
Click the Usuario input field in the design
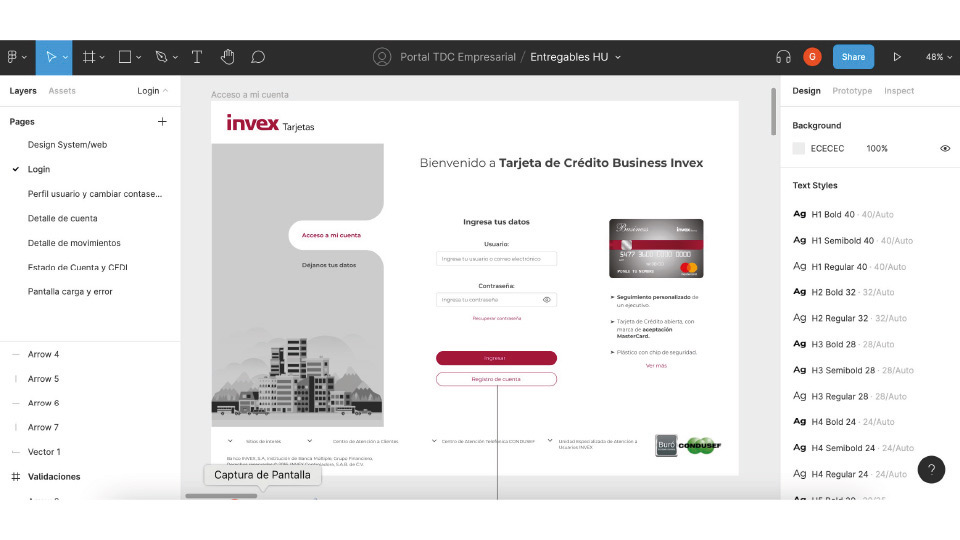pos(497,258)
